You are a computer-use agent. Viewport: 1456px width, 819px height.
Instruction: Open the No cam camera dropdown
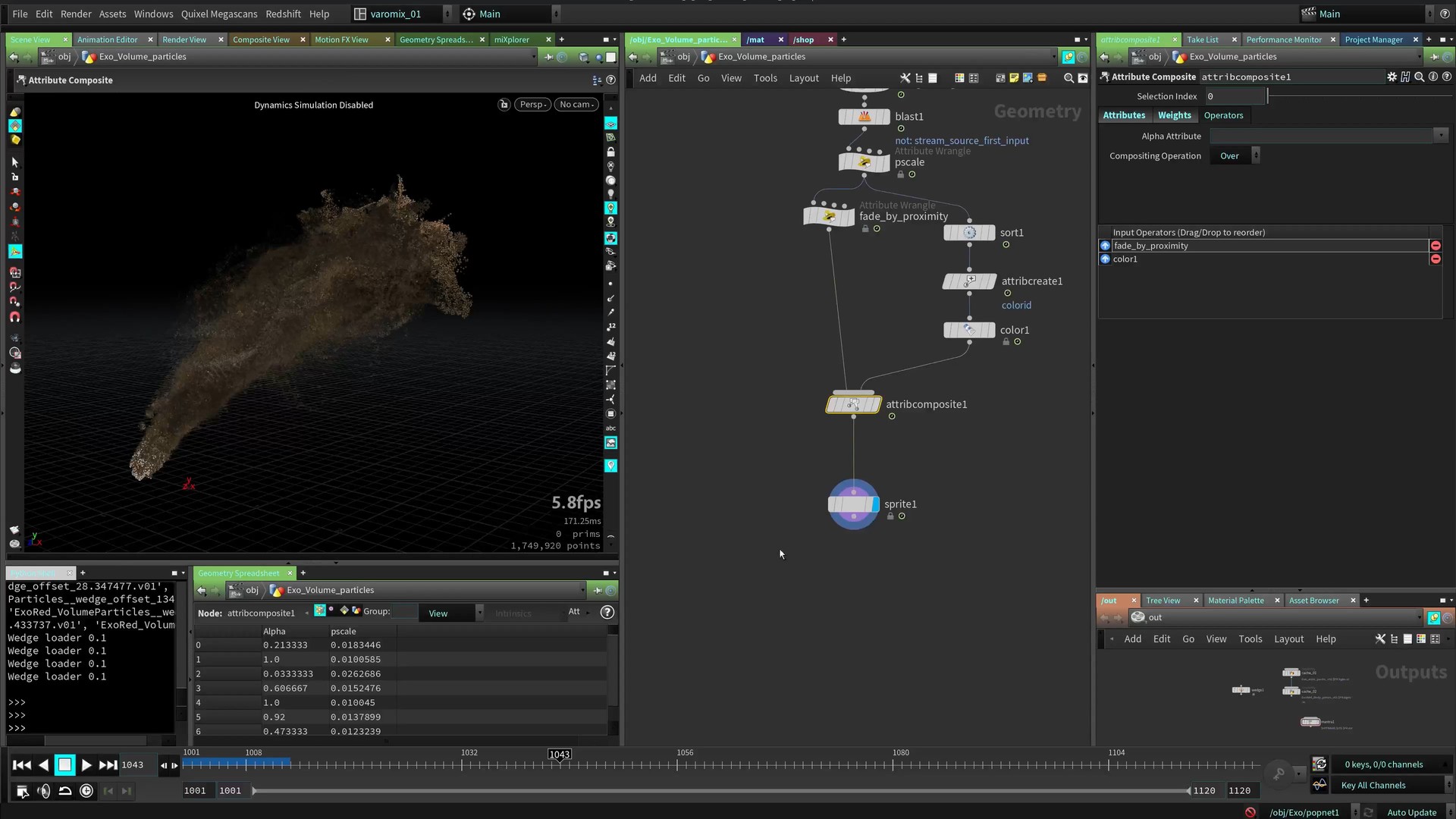tap(576, 105)
